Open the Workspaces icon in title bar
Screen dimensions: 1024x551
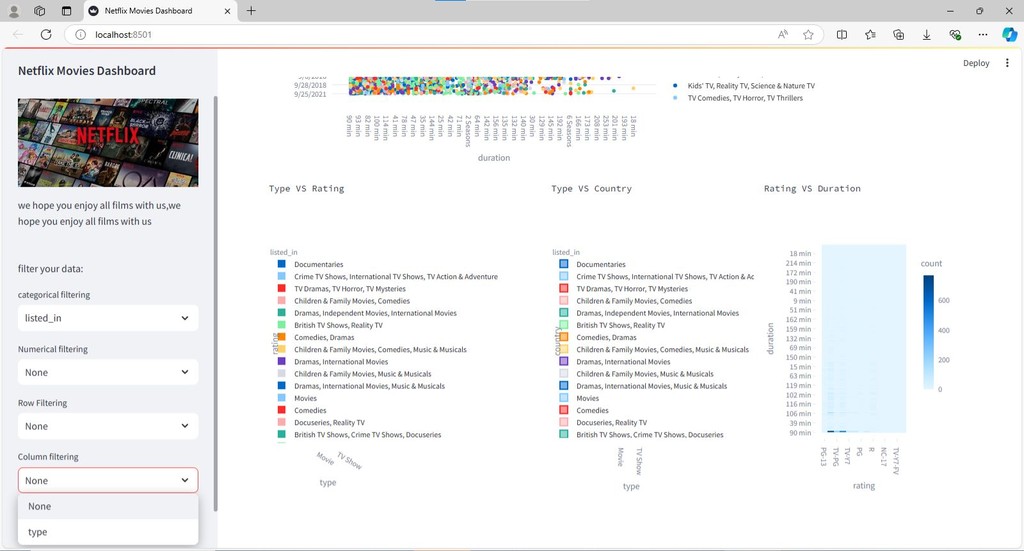point(40,11)
